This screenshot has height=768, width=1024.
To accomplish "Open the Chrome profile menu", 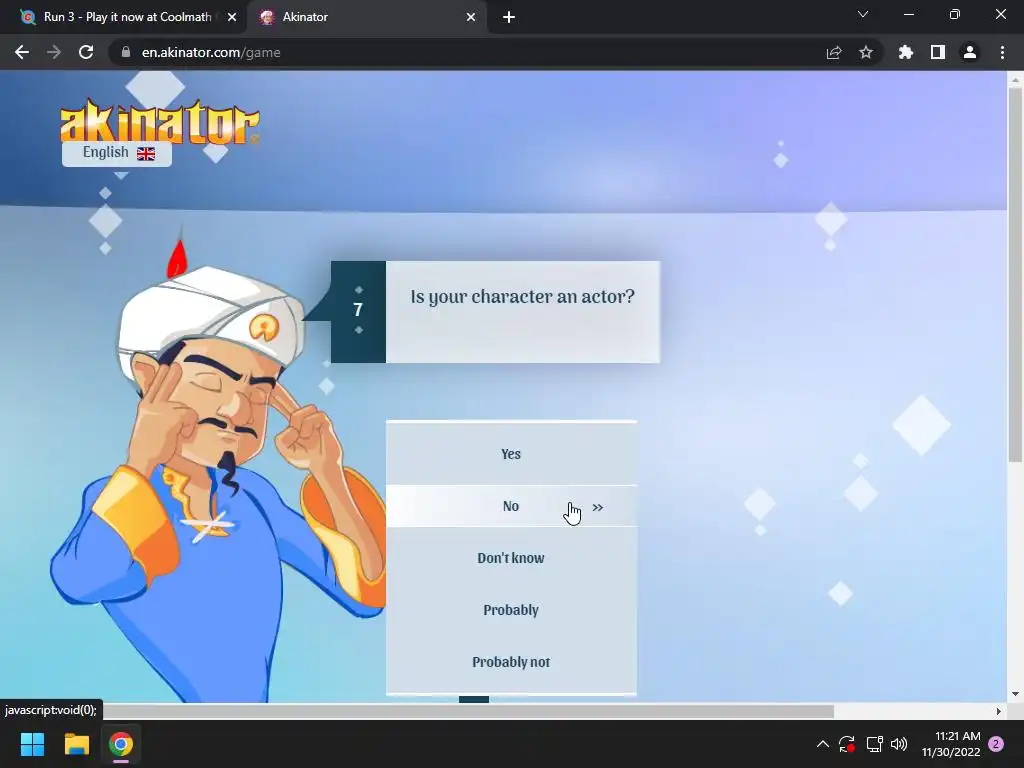I will pos(970,52).
